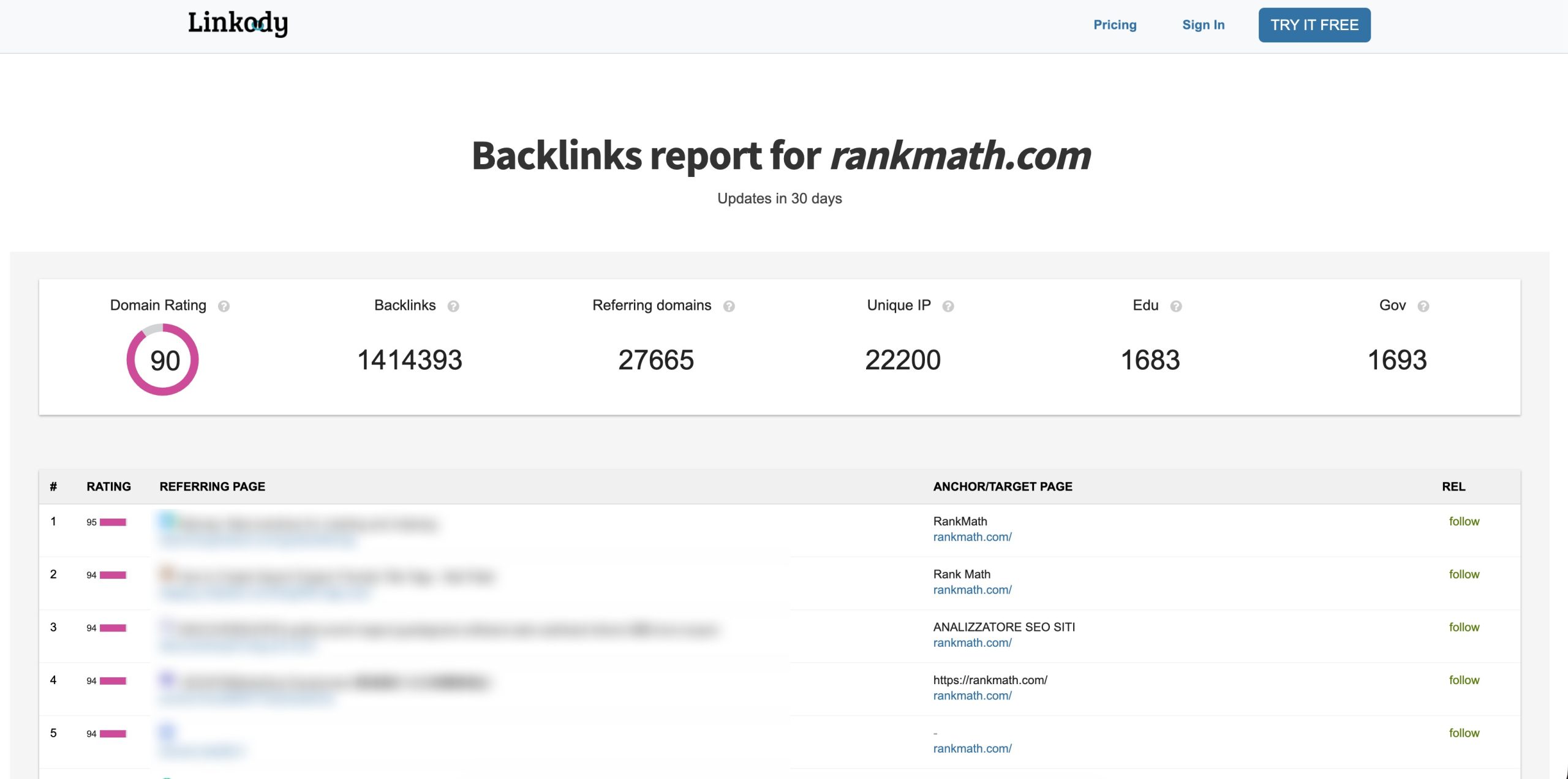This screenshot has height=779, width=1568.
Task: Click the blurred favicon in row 5
Action: (167, 732)
